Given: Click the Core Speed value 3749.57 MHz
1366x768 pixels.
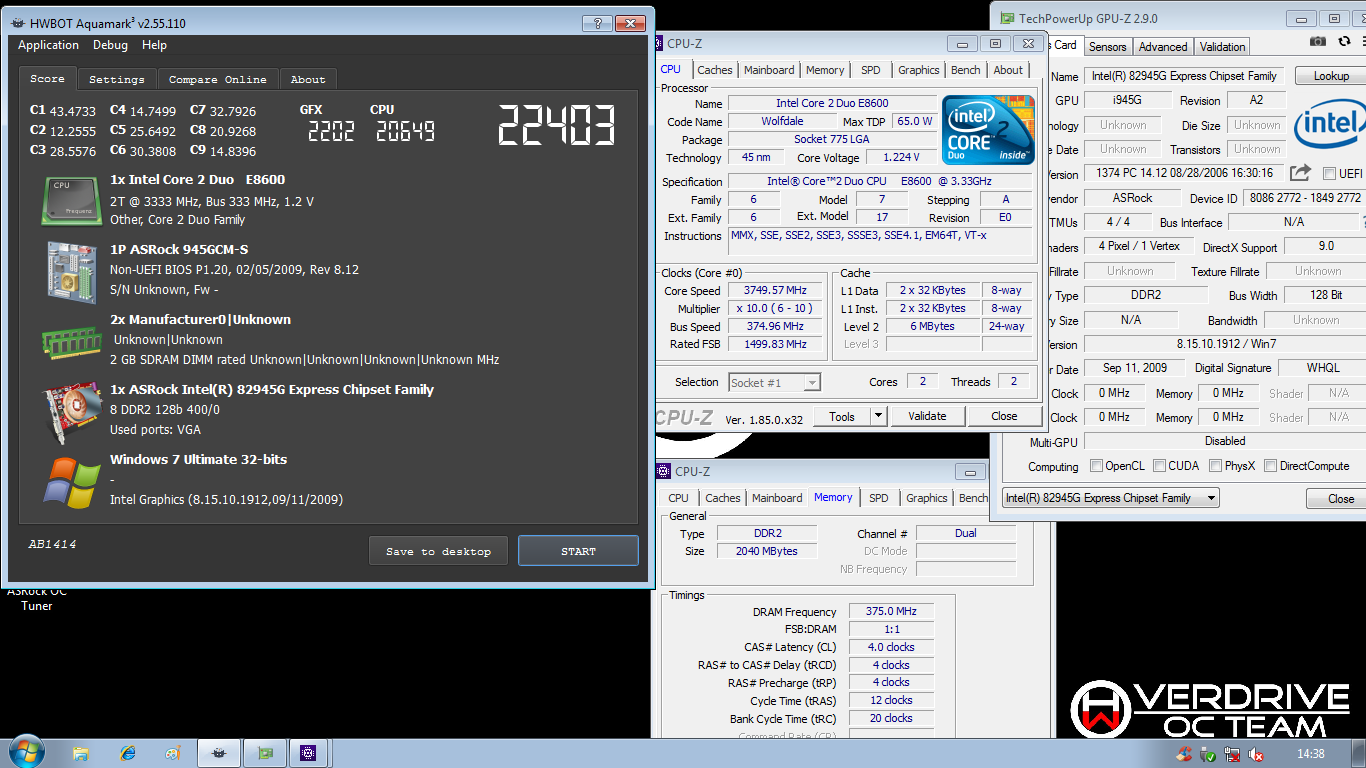Looking at the screenshot, I should (x=777, y=291).
